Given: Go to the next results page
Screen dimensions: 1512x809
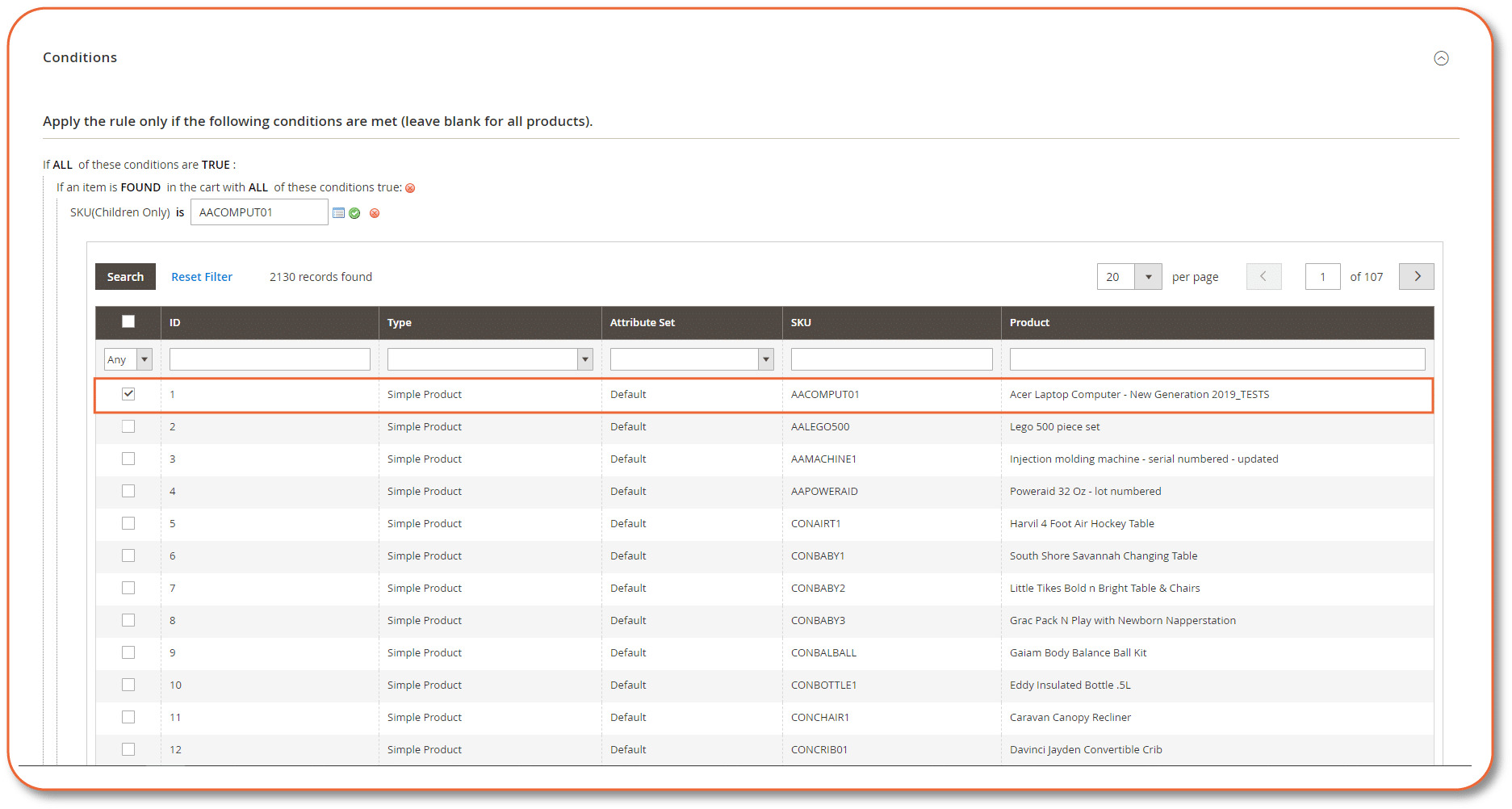Looking at the screenshot, I should [x=1416, y=276].
